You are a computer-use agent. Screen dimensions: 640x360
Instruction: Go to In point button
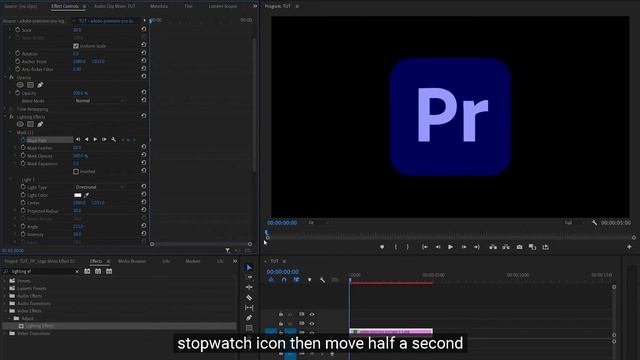(425, 247)
